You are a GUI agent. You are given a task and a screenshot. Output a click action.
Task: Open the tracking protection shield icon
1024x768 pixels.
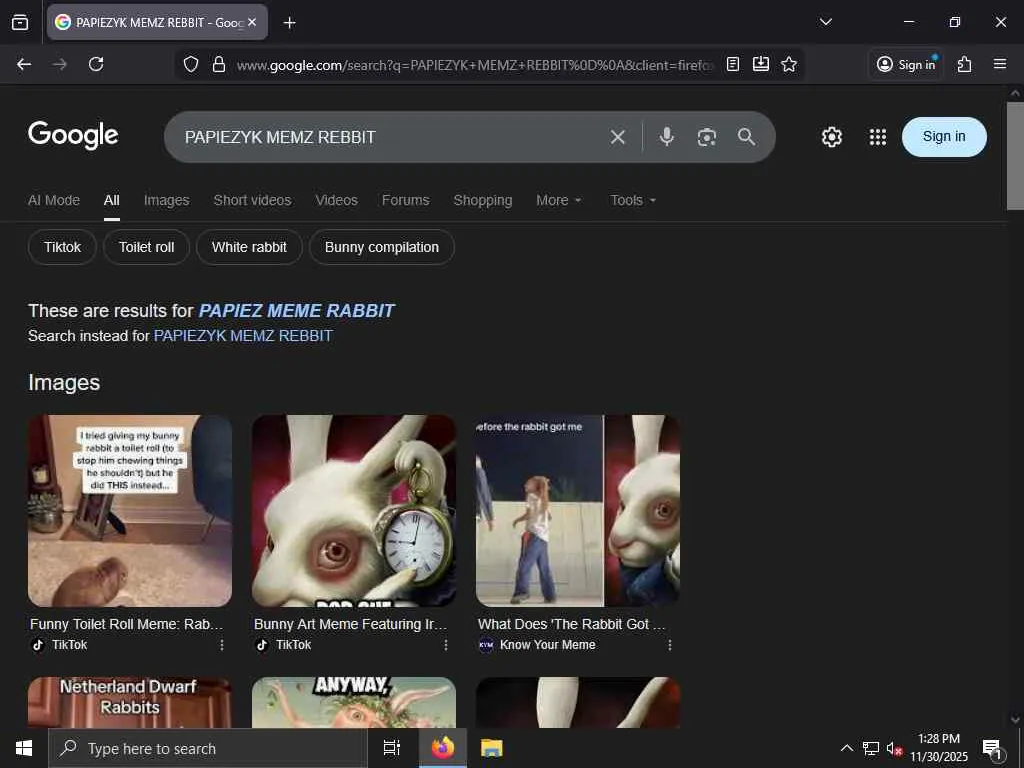191,64
